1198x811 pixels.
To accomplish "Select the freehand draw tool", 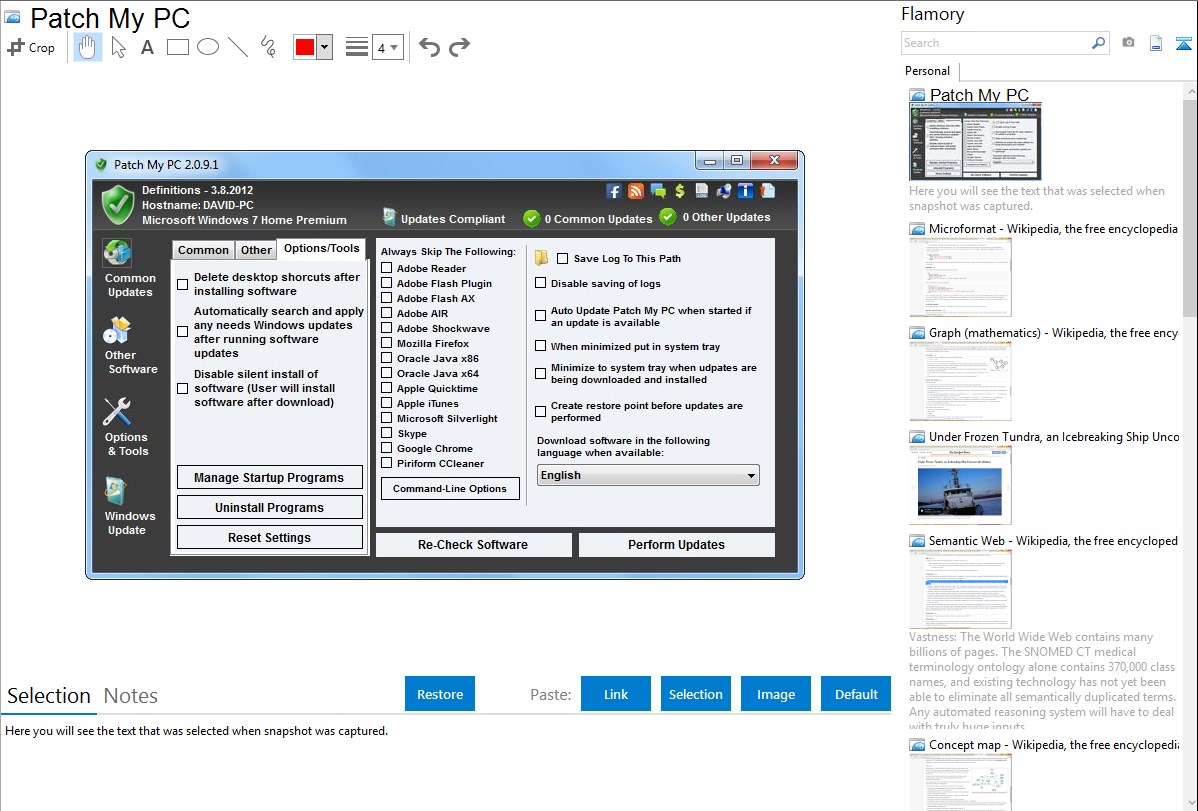I will [x=268, y=47].
